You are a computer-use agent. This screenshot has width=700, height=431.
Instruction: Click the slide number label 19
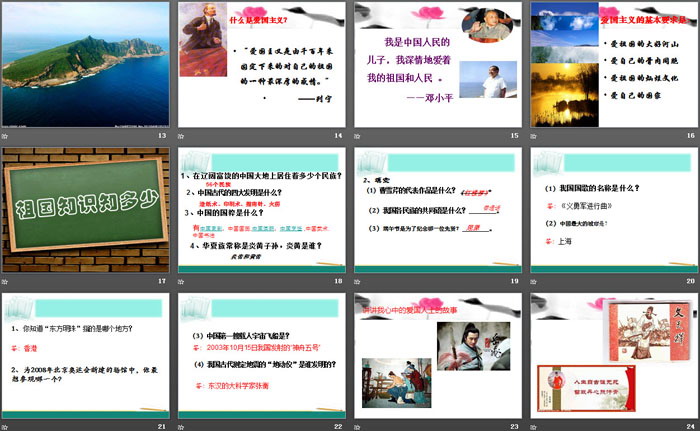pos(514,282)
